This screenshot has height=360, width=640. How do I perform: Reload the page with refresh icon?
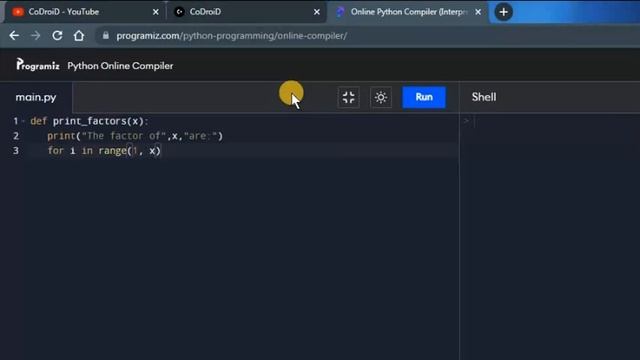click(x=57, y=36)
